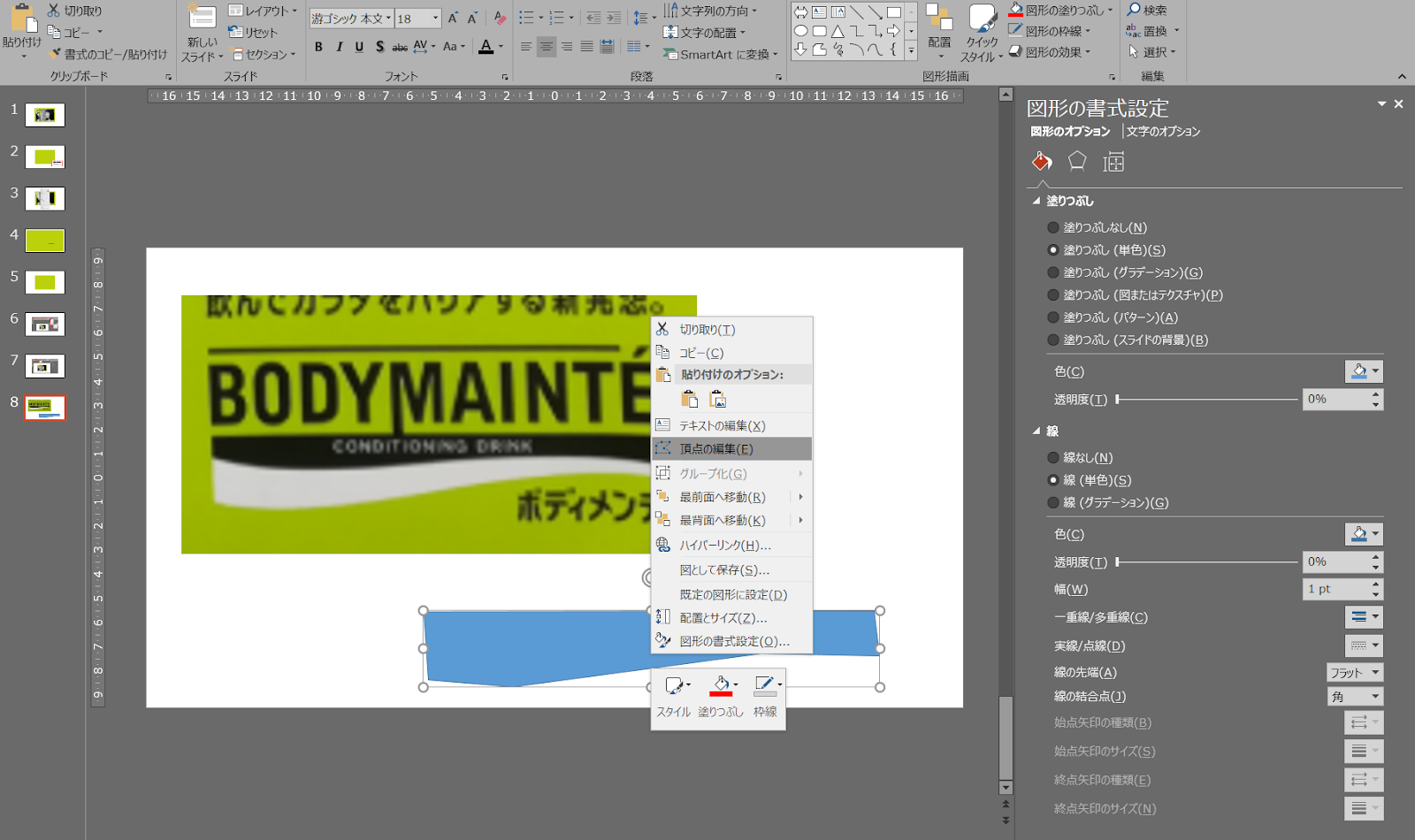Collapse the 線 section
Image resolution: width=1415 pixels, height=840 pixels.
pos(1036,431)
